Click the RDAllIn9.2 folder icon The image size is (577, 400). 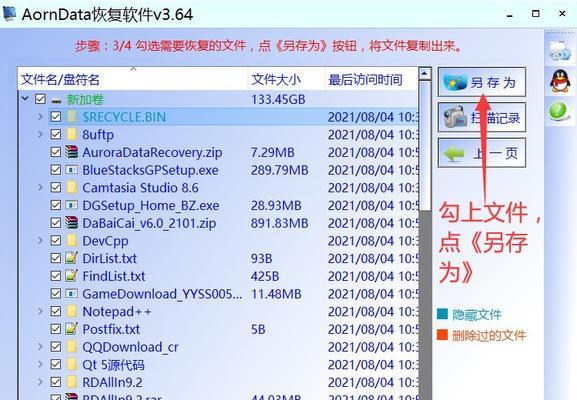72,382
